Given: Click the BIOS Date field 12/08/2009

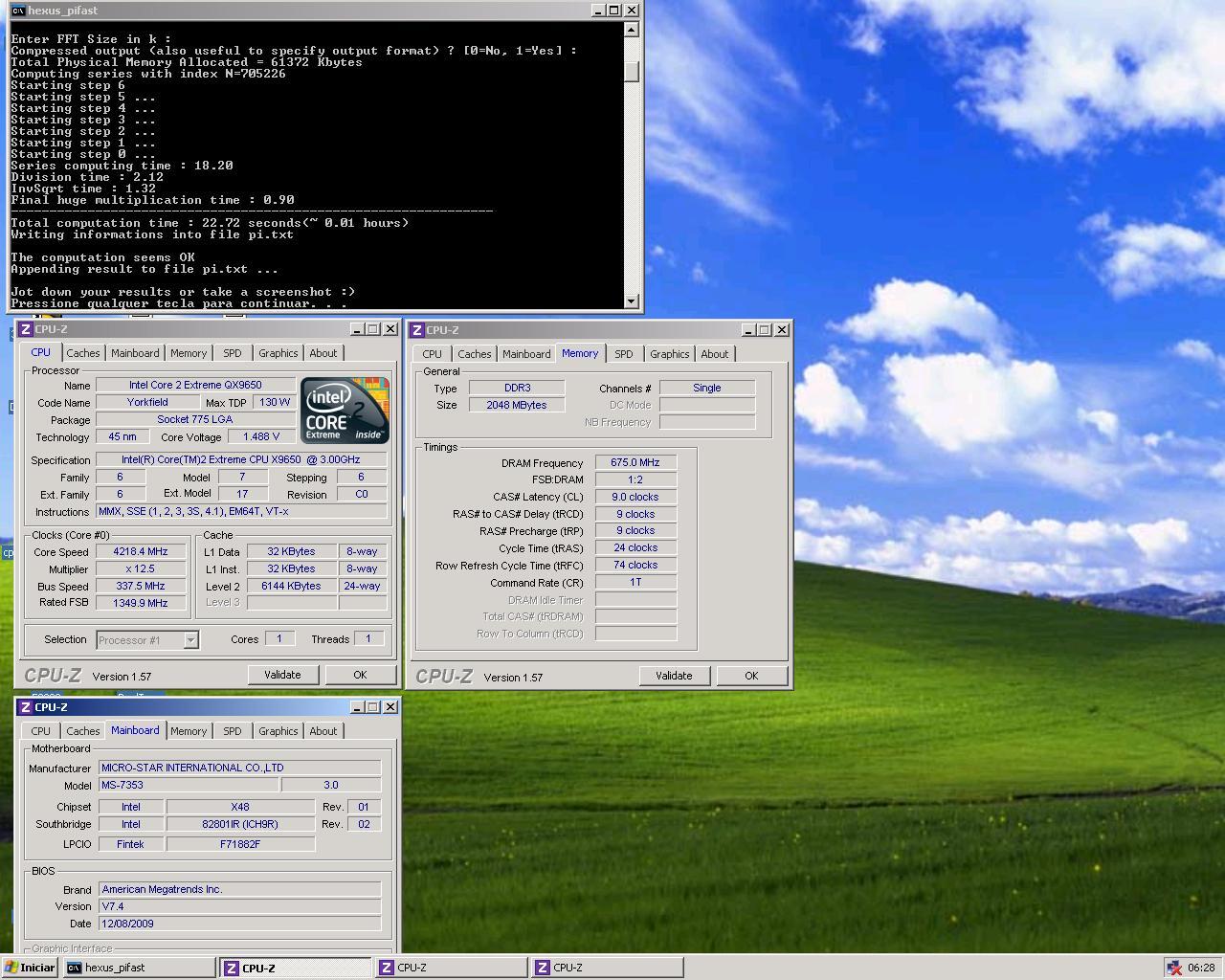Looking at the screenshot, I should click(x=239, y=924).
